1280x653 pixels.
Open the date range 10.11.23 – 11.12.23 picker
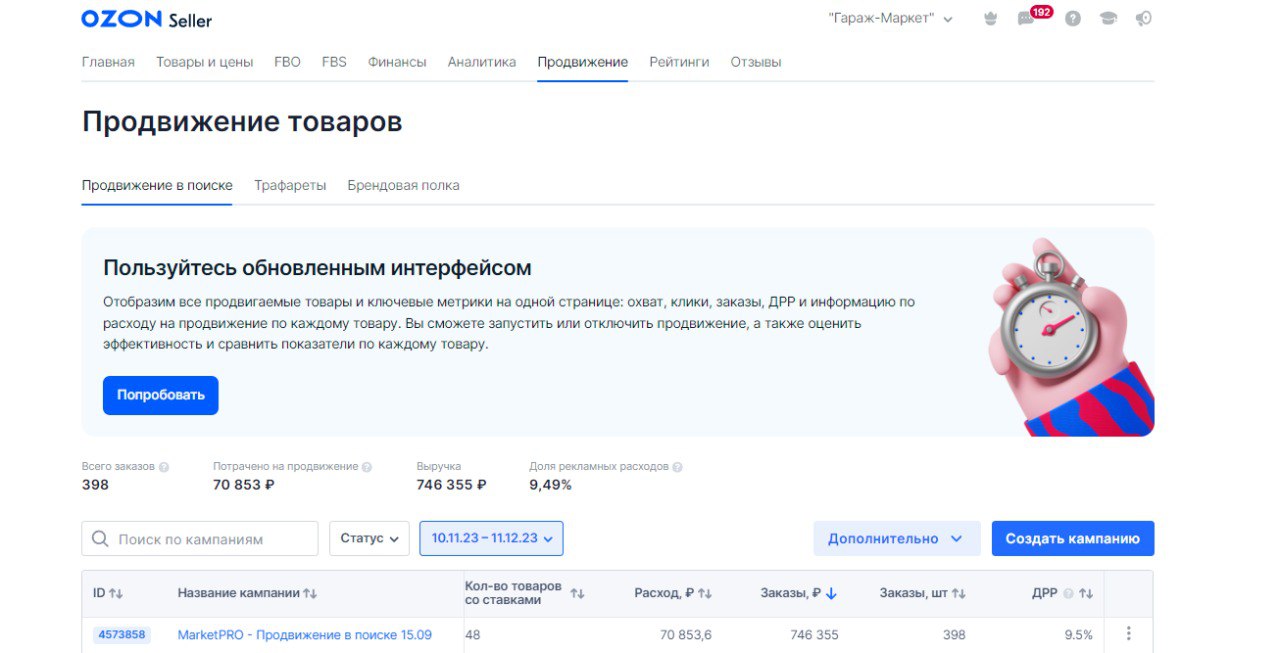tap(492, 539)
